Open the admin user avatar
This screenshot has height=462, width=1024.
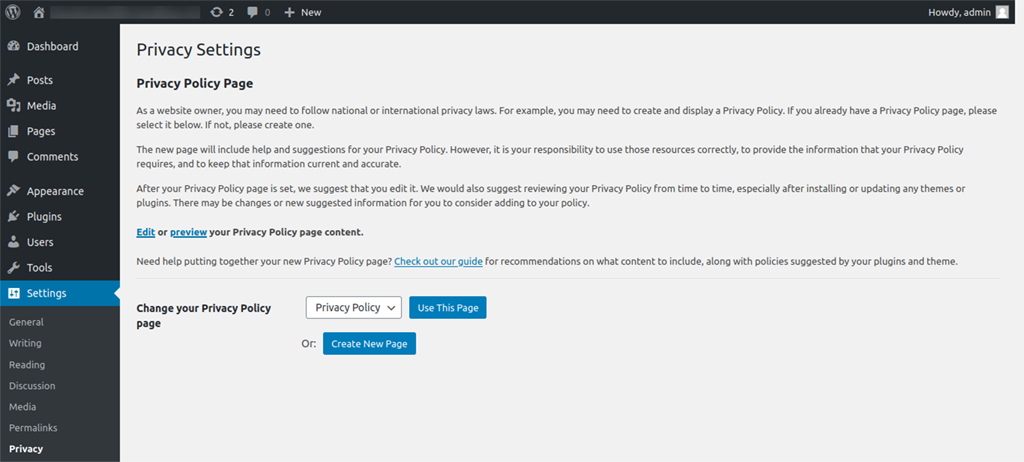tap(1002, 12)
